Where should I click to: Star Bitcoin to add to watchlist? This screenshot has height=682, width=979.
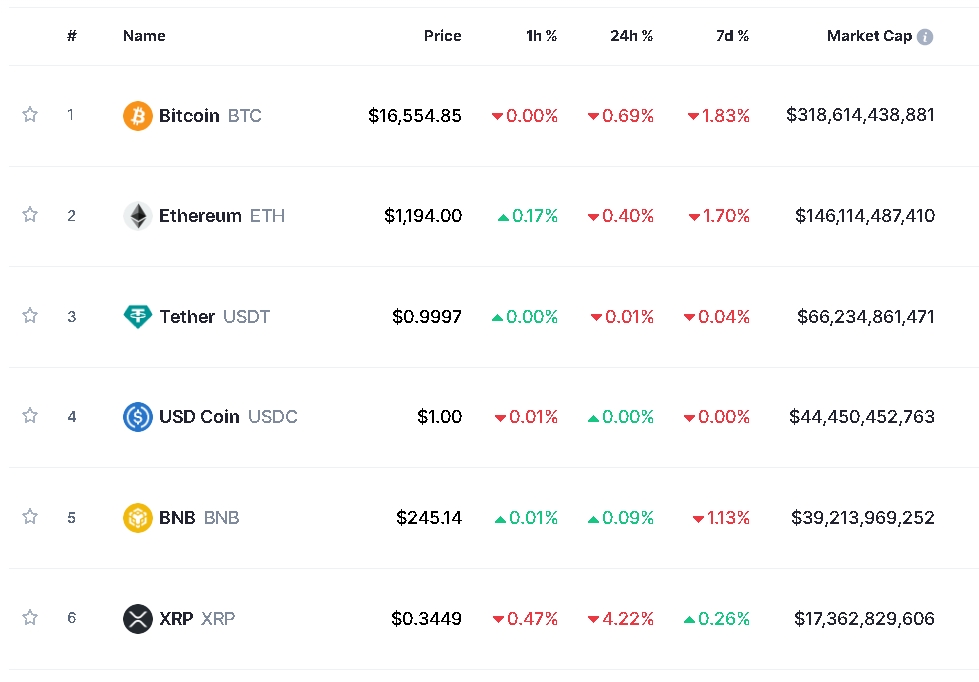(x=30, y=115)
